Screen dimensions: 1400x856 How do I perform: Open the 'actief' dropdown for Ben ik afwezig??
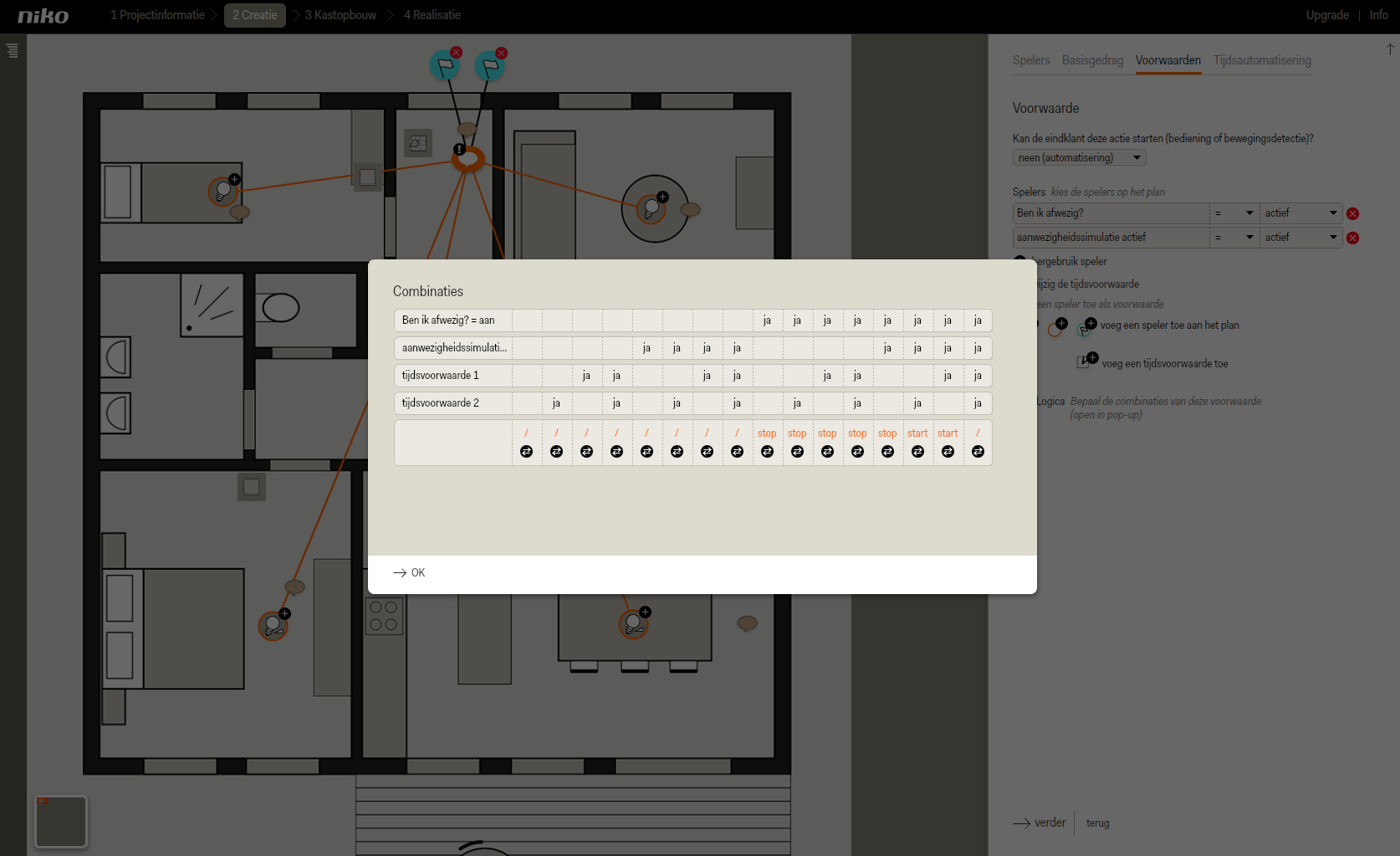1301,213
